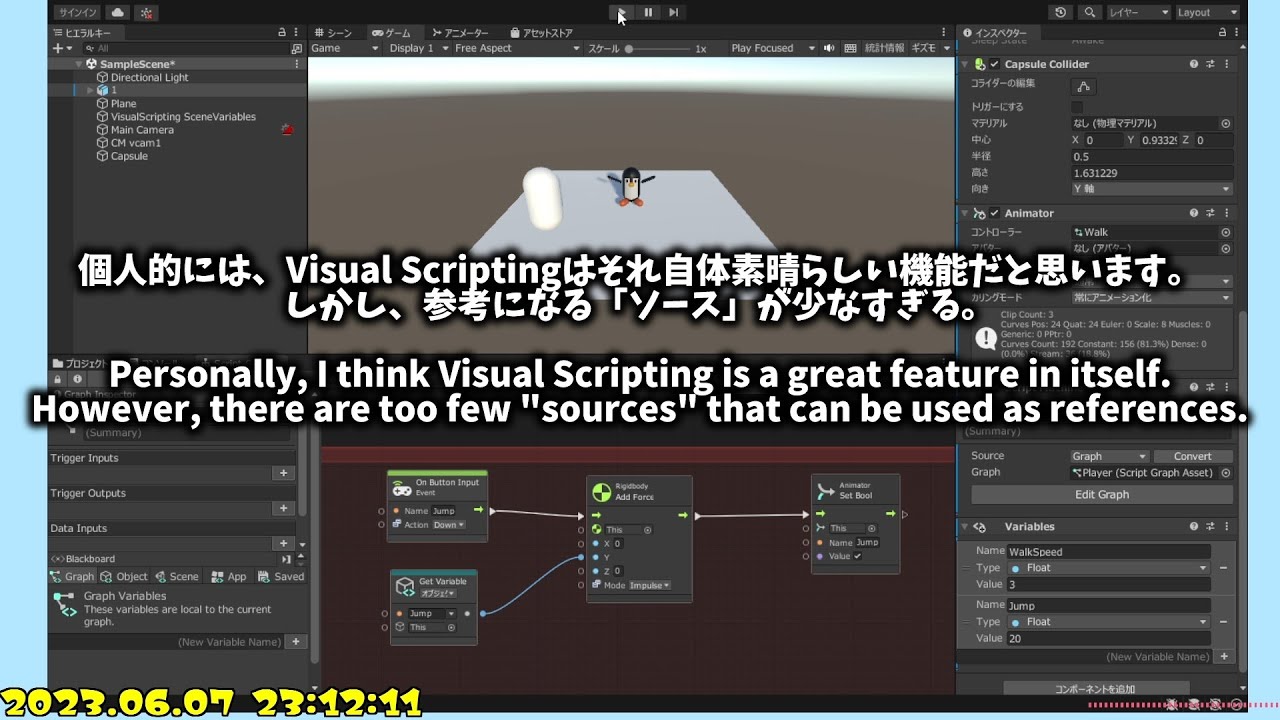Toggle the Mute Audio speaker icon

click(x=829, y=48)
